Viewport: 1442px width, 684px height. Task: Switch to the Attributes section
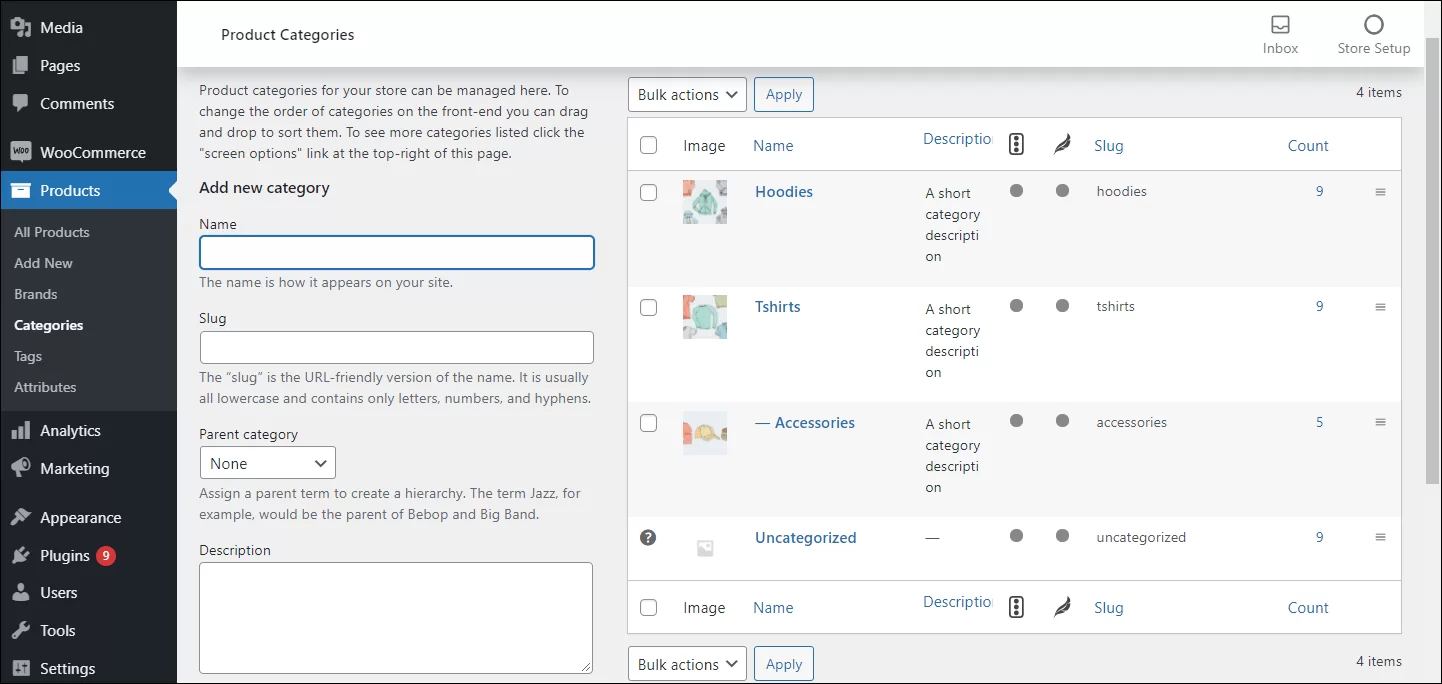pos(45,387)
